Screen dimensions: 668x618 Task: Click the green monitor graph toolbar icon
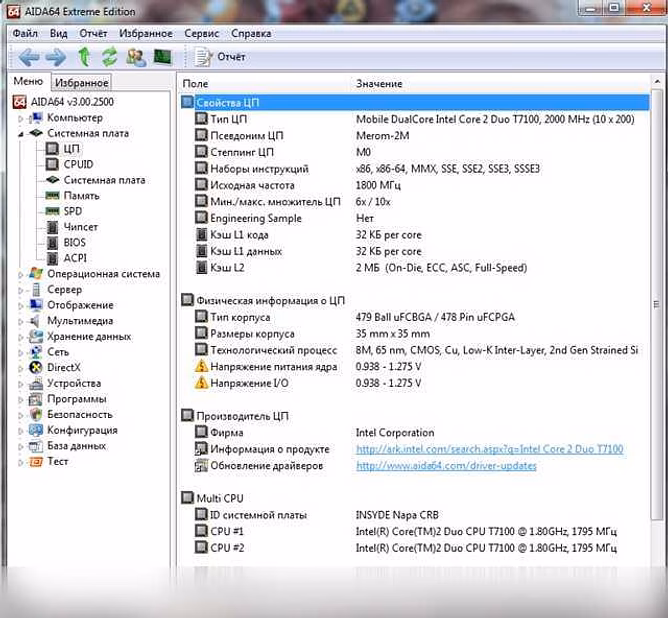(x=162, y=57)
